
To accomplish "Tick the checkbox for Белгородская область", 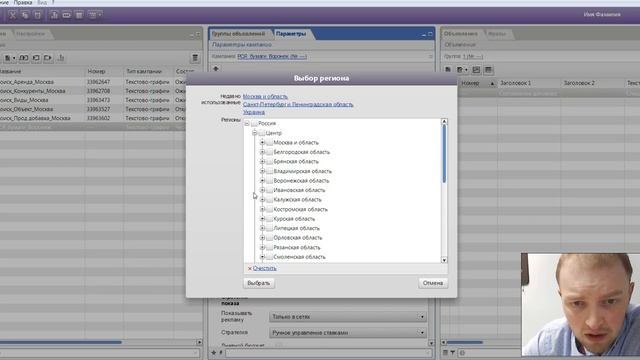I will pos(269,152).
